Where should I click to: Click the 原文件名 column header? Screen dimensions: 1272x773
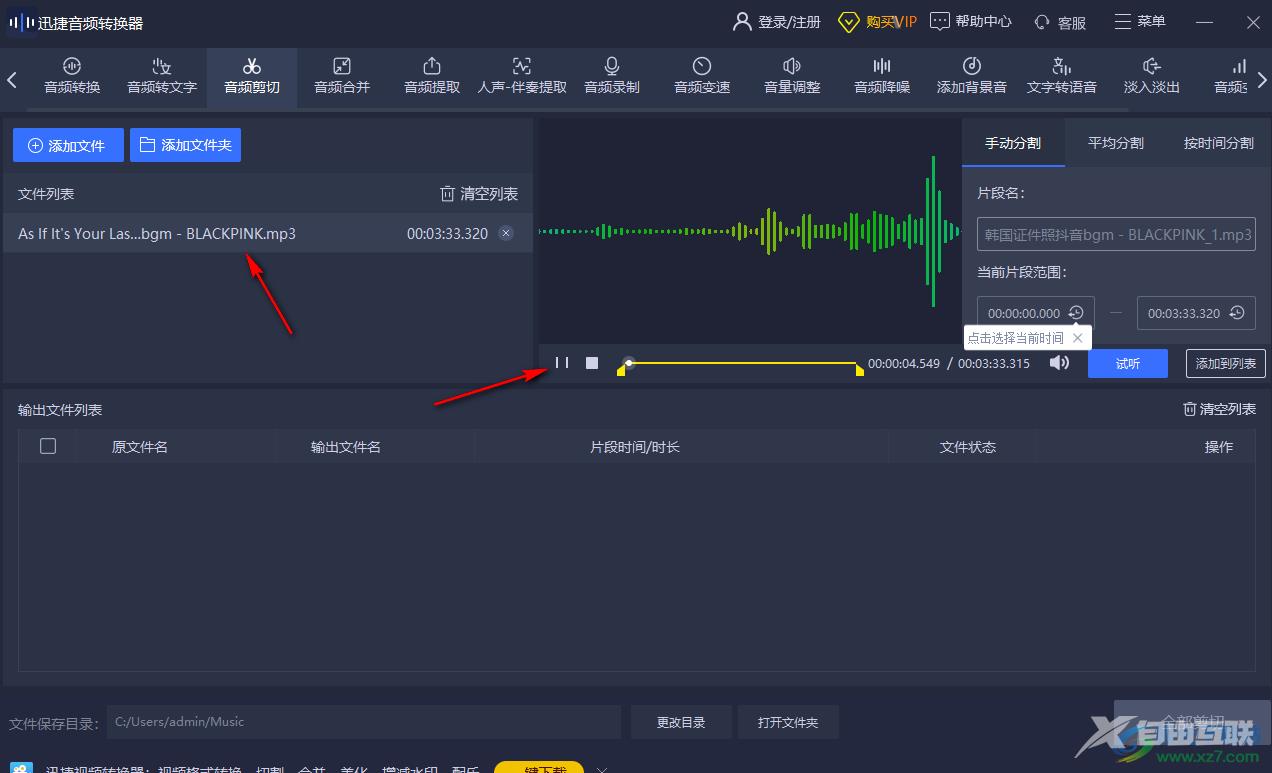pyautogui.click(x=140, y=447)
